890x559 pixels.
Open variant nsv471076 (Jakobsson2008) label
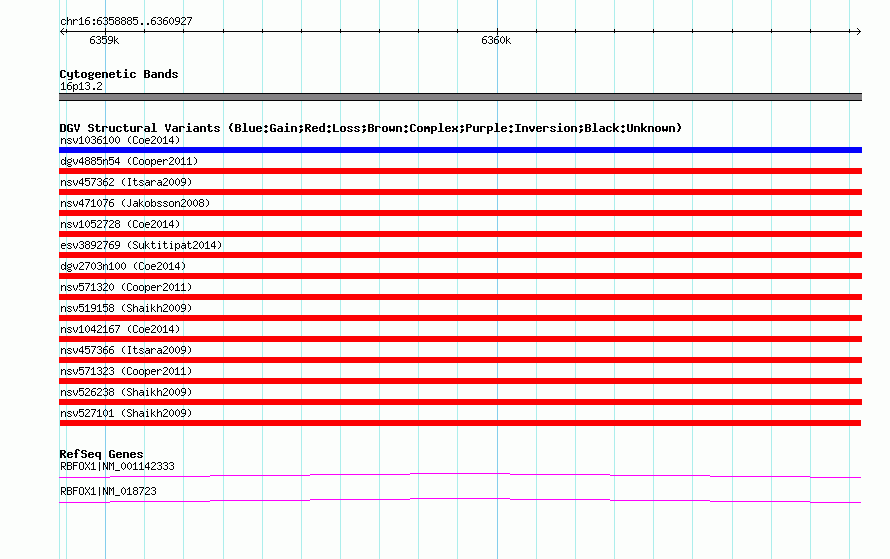(135, 203)
